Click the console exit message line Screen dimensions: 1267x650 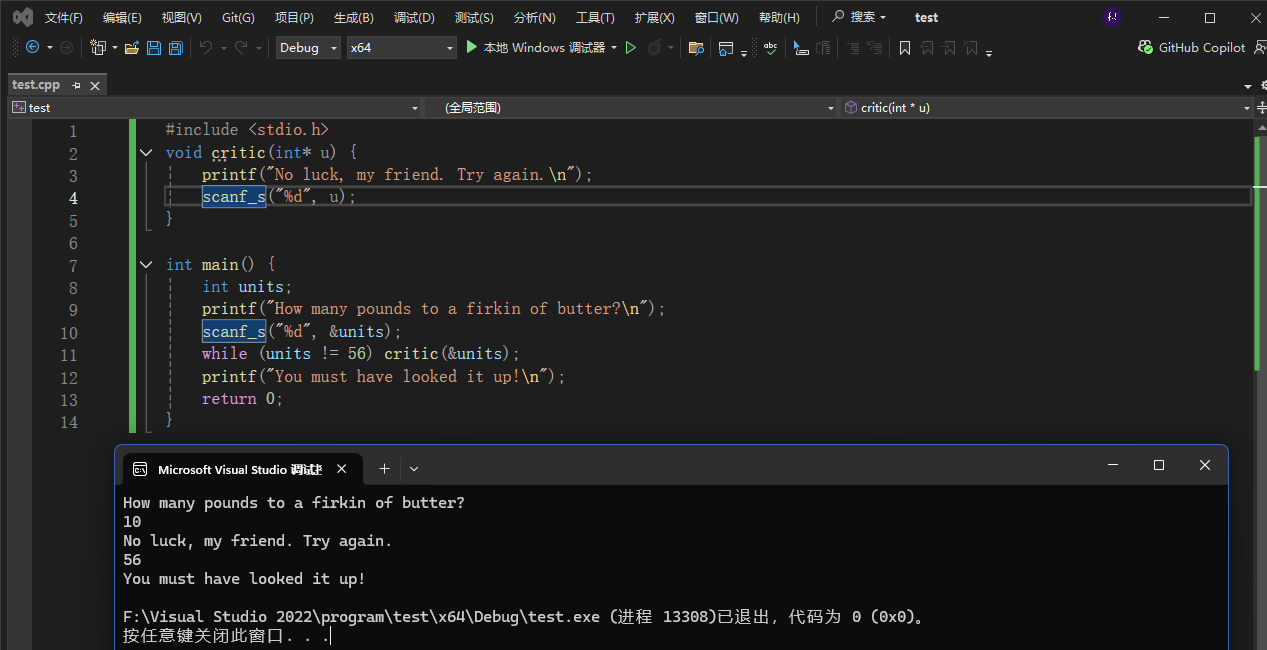pos(526,617)
